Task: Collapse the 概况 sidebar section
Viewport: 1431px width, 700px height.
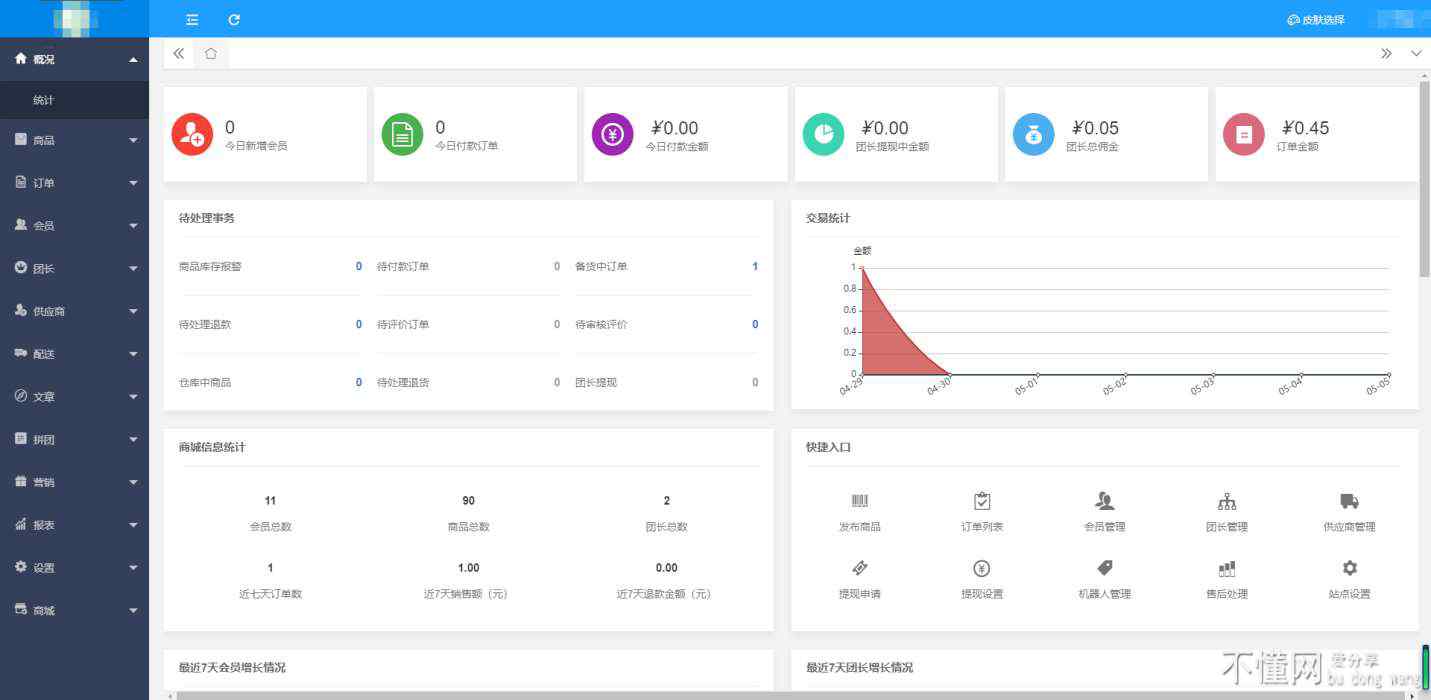Action: click(74, 60)
